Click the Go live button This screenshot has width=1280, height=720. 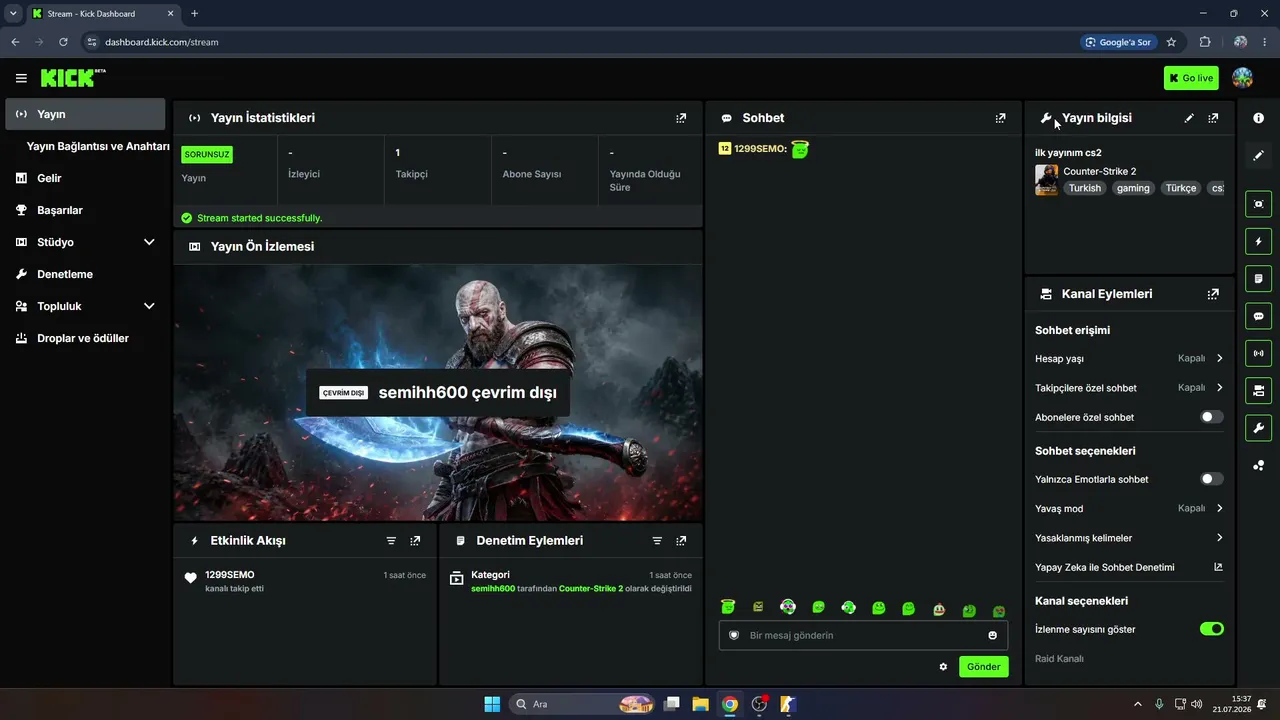coord(1191,78)
